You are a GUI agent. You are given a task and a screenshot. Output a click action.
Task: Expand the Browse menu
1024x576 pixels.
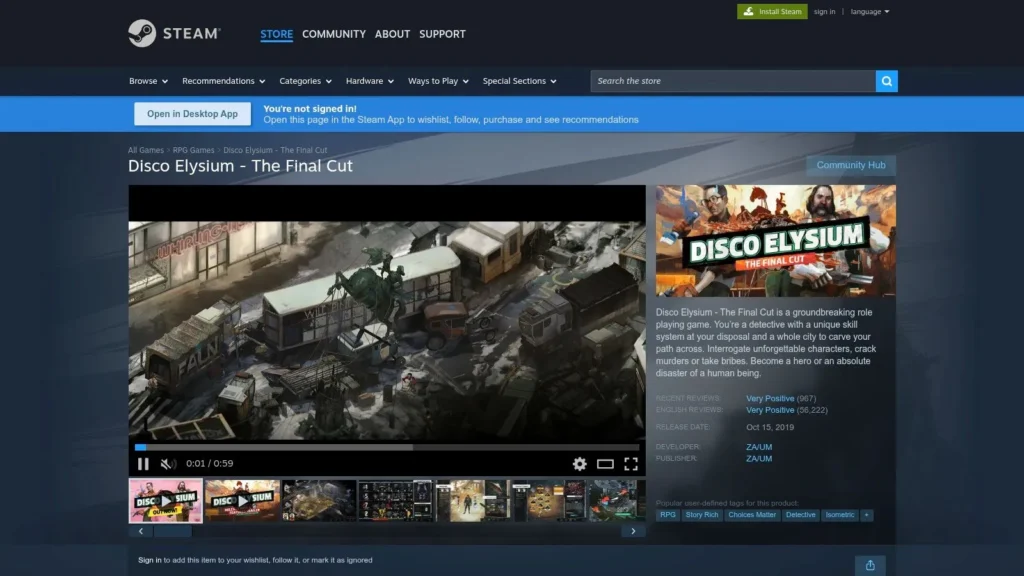(148, 81)
